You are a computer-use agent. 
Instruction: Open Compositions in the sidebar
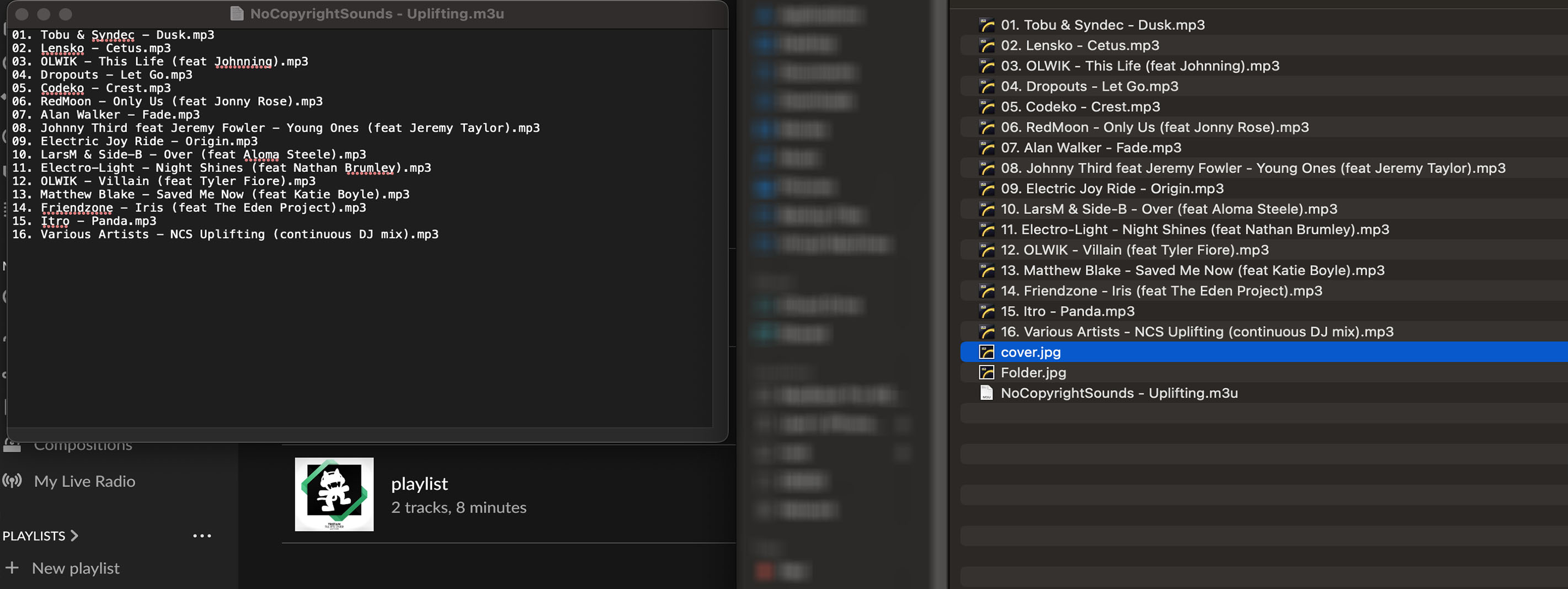click(x=83, y=446)
